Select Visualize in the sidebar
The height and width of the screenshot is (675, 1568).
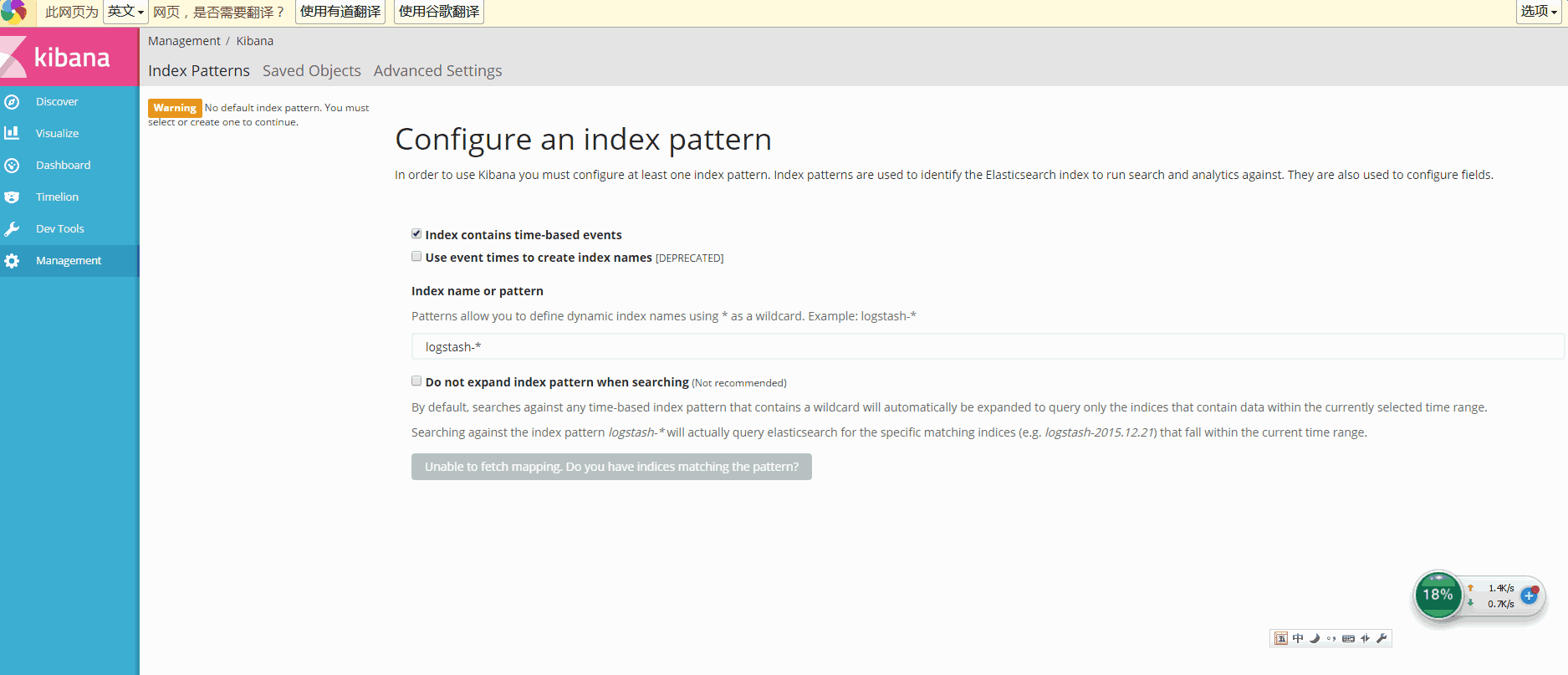[58, 134]
